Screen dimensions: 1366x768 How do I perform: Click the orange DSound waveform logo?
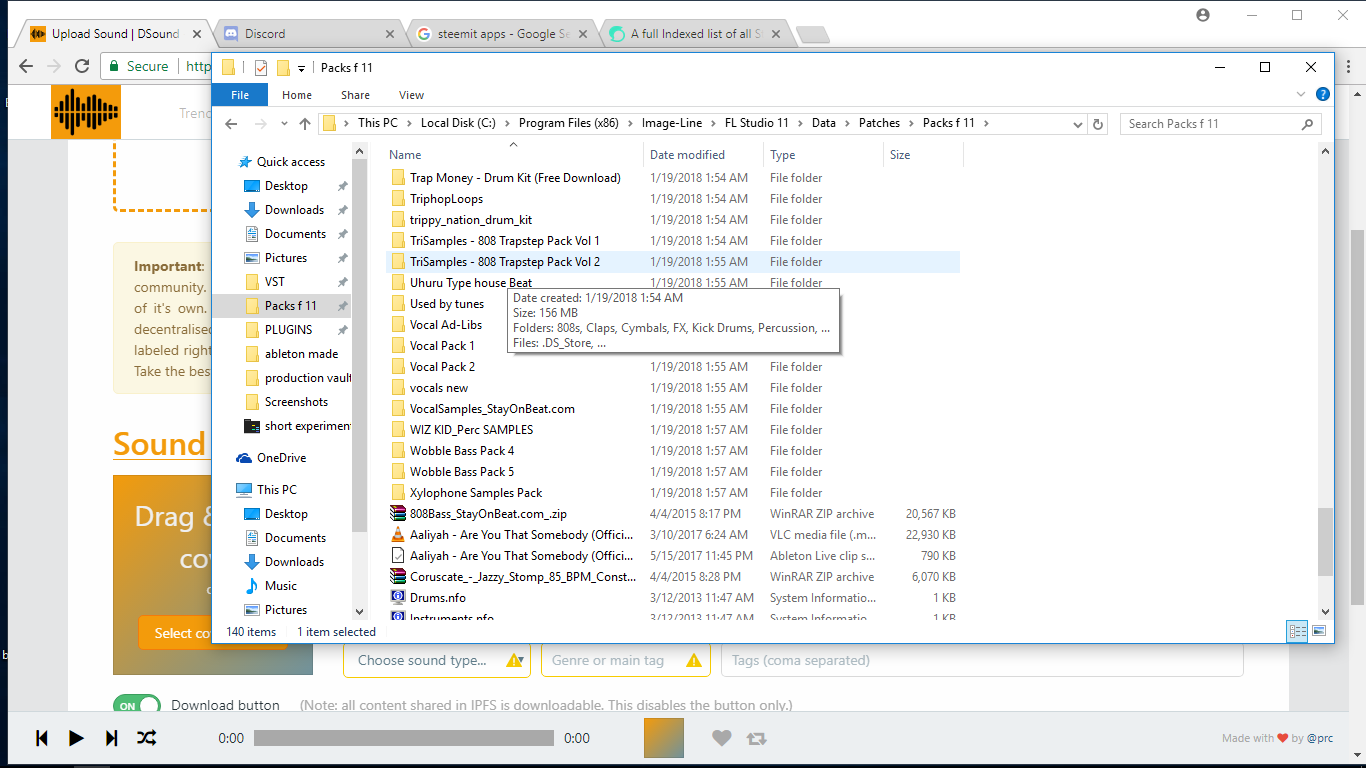[86, 111]
